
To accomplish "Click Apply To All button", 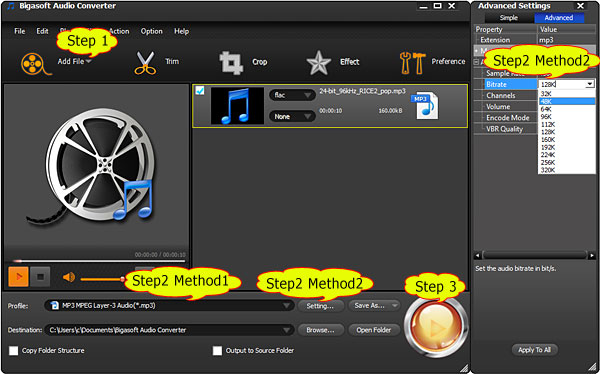I will click(534, 350).
